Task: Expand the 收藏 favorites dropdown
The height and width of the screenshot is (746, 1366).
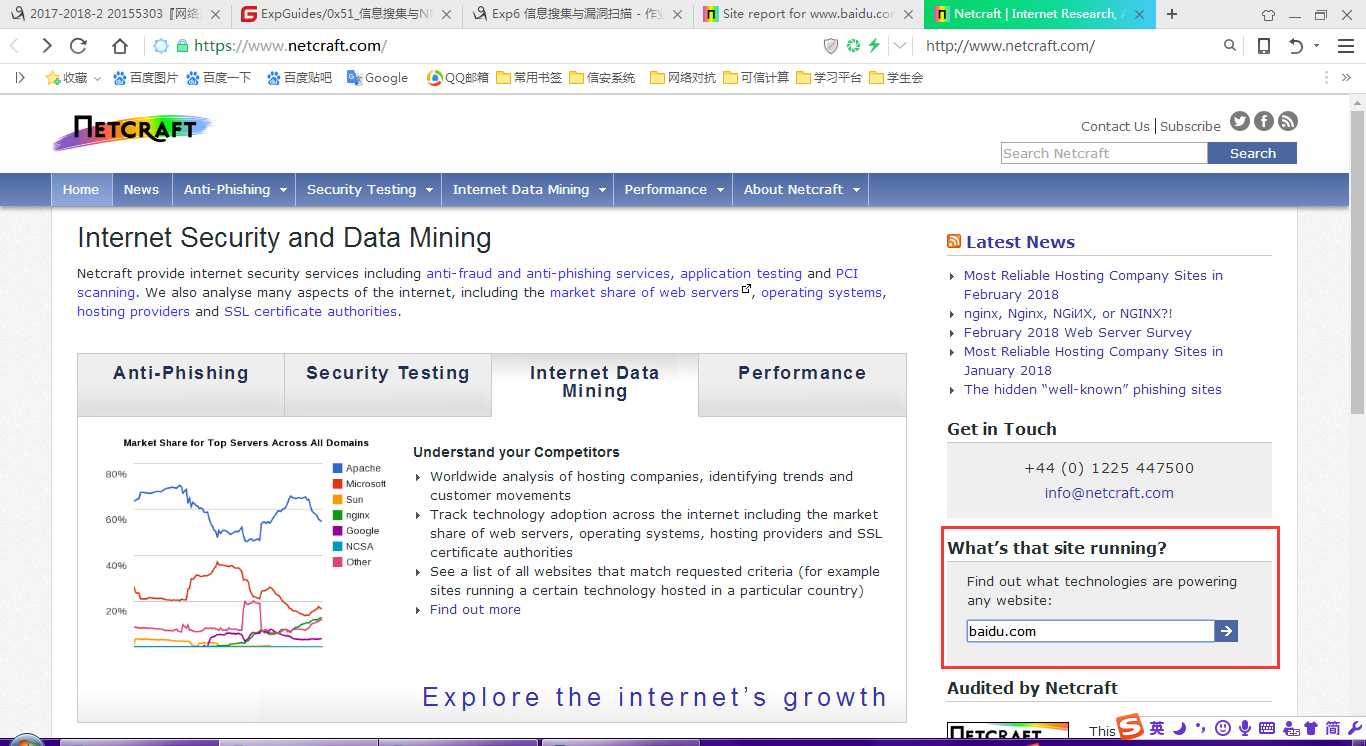Action: tap(97, 78)
